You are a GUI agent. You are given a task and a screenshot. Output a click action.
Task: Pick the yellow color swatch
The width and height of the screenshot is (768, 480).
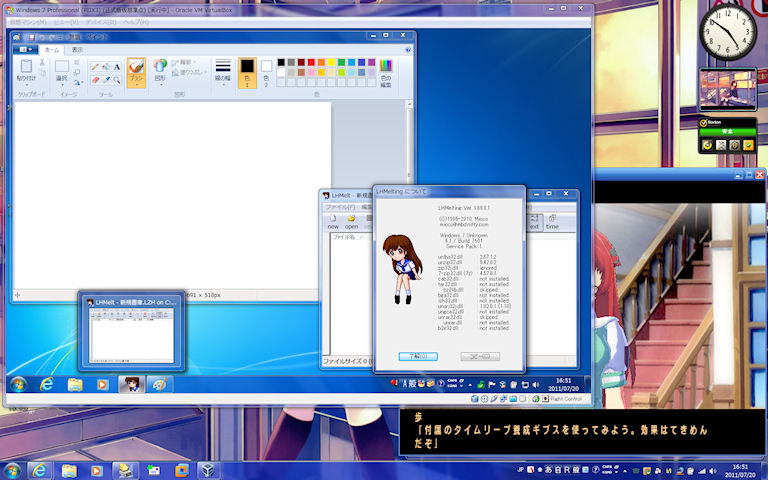(331, 62)
